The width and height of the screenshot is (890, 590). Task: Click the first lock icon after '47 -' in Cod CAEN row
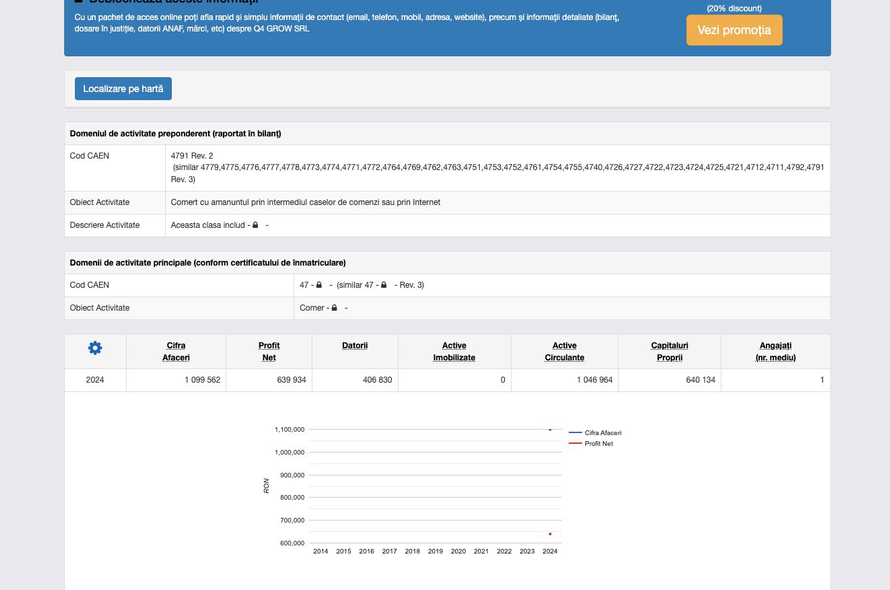pos(319,285)
